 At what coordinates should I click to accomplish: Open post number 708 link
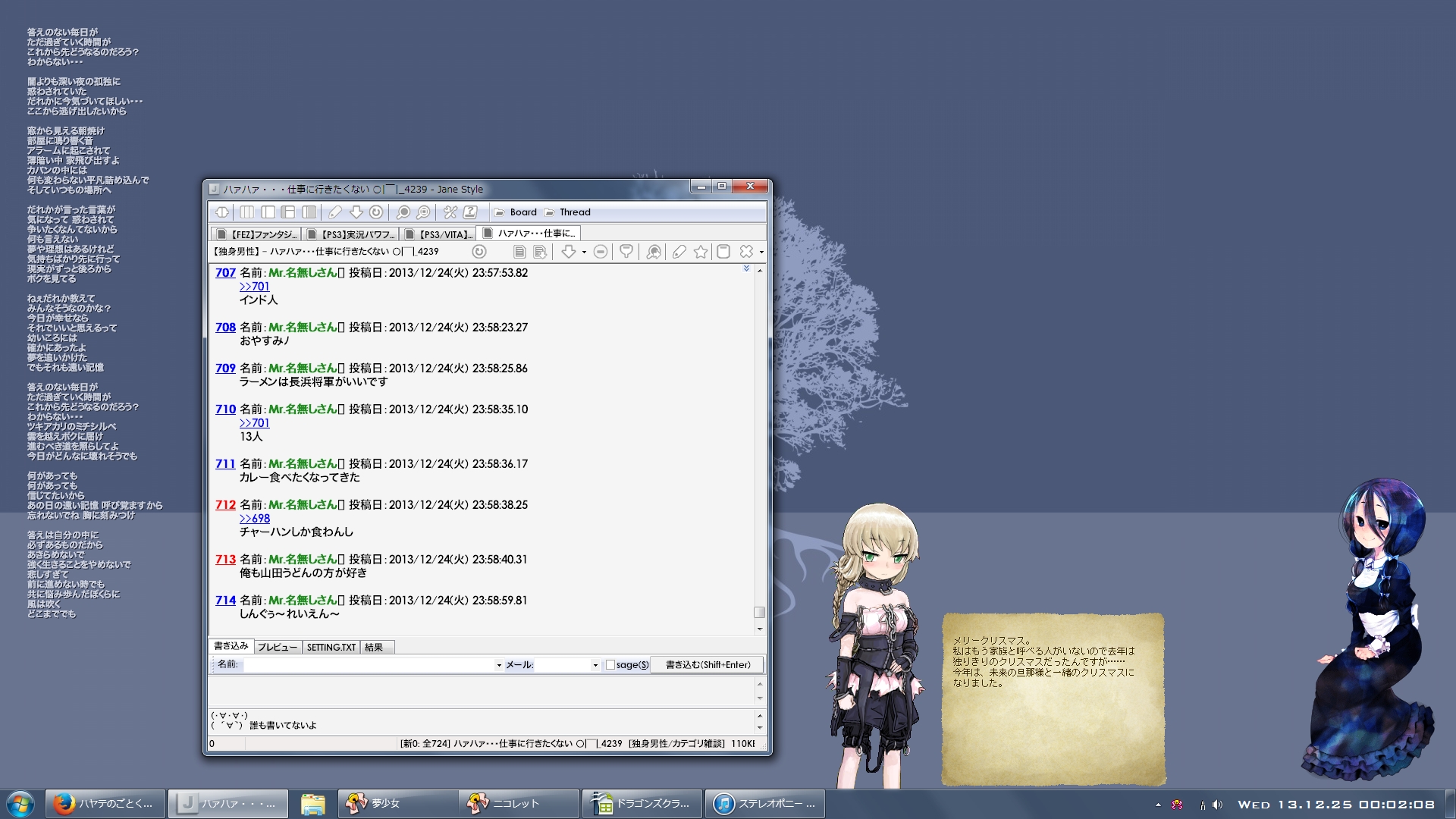225,328
